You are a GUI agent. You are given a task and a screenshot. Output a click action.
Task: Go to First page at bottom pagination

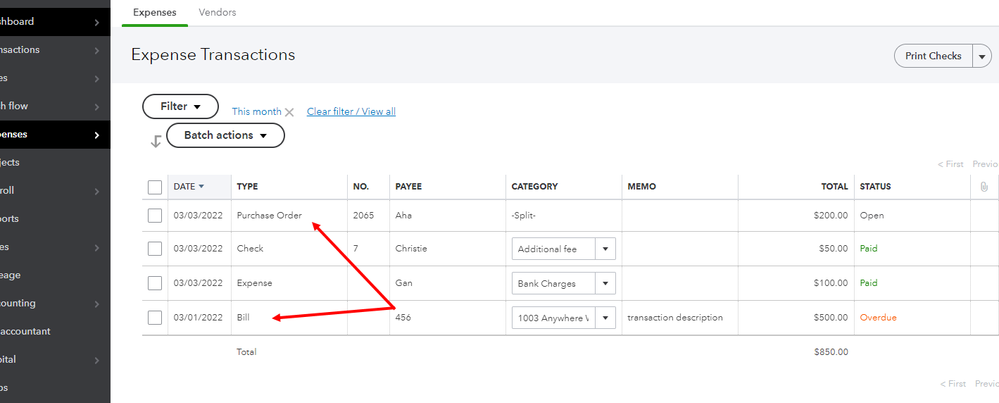[953, 383]
